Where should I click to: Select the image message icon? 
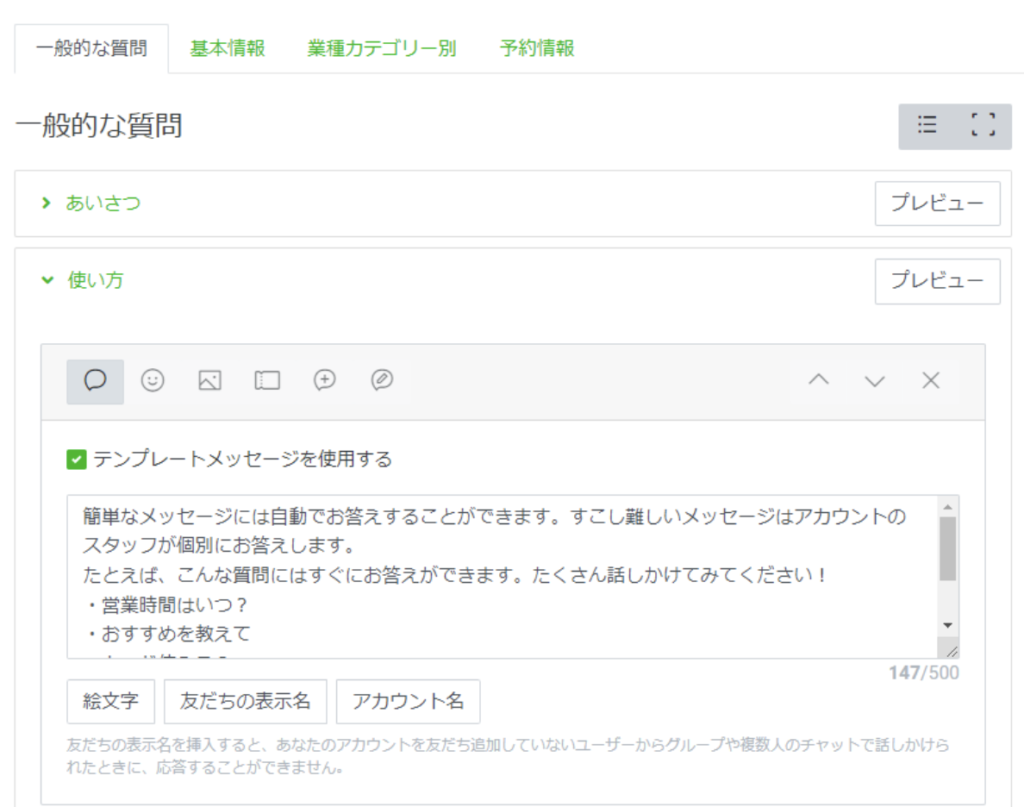click(x=209, y=381)
